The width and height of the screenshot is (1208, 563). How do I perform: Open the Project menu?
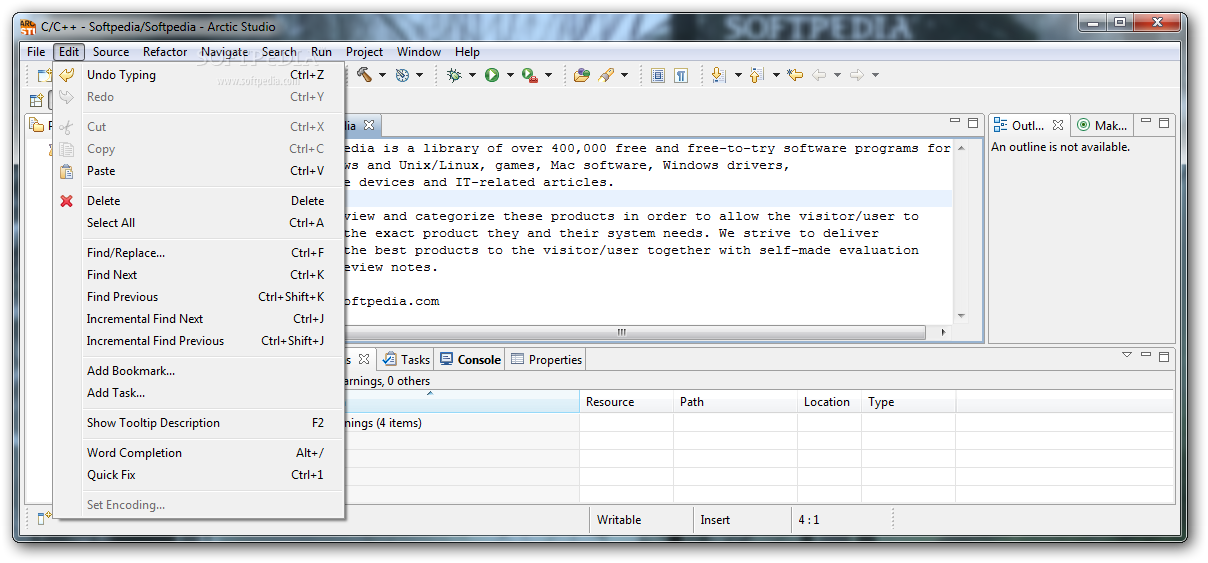click(364, 52)
